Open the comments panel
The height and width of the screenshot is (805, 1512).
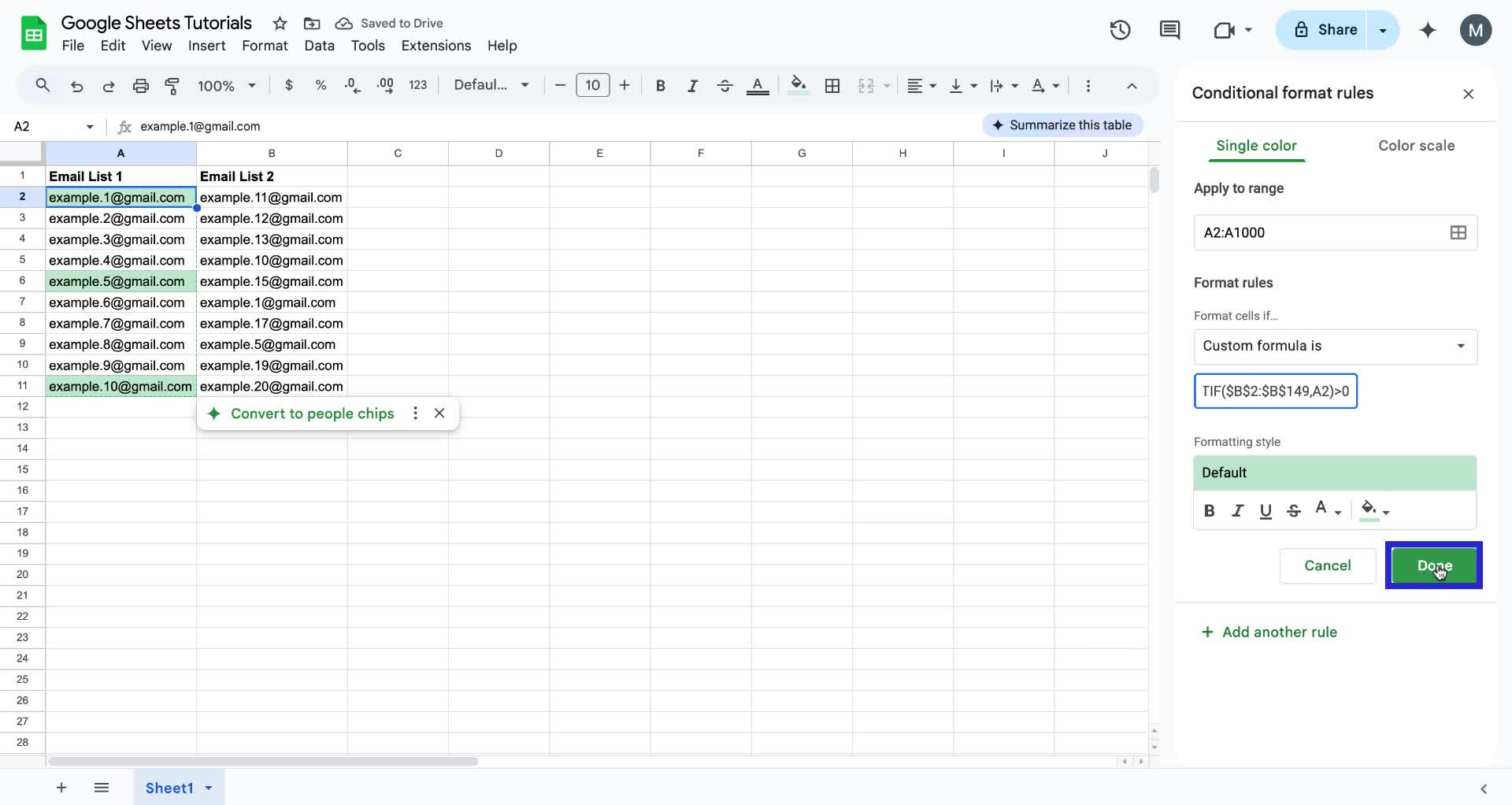(x=1169, y=30)
